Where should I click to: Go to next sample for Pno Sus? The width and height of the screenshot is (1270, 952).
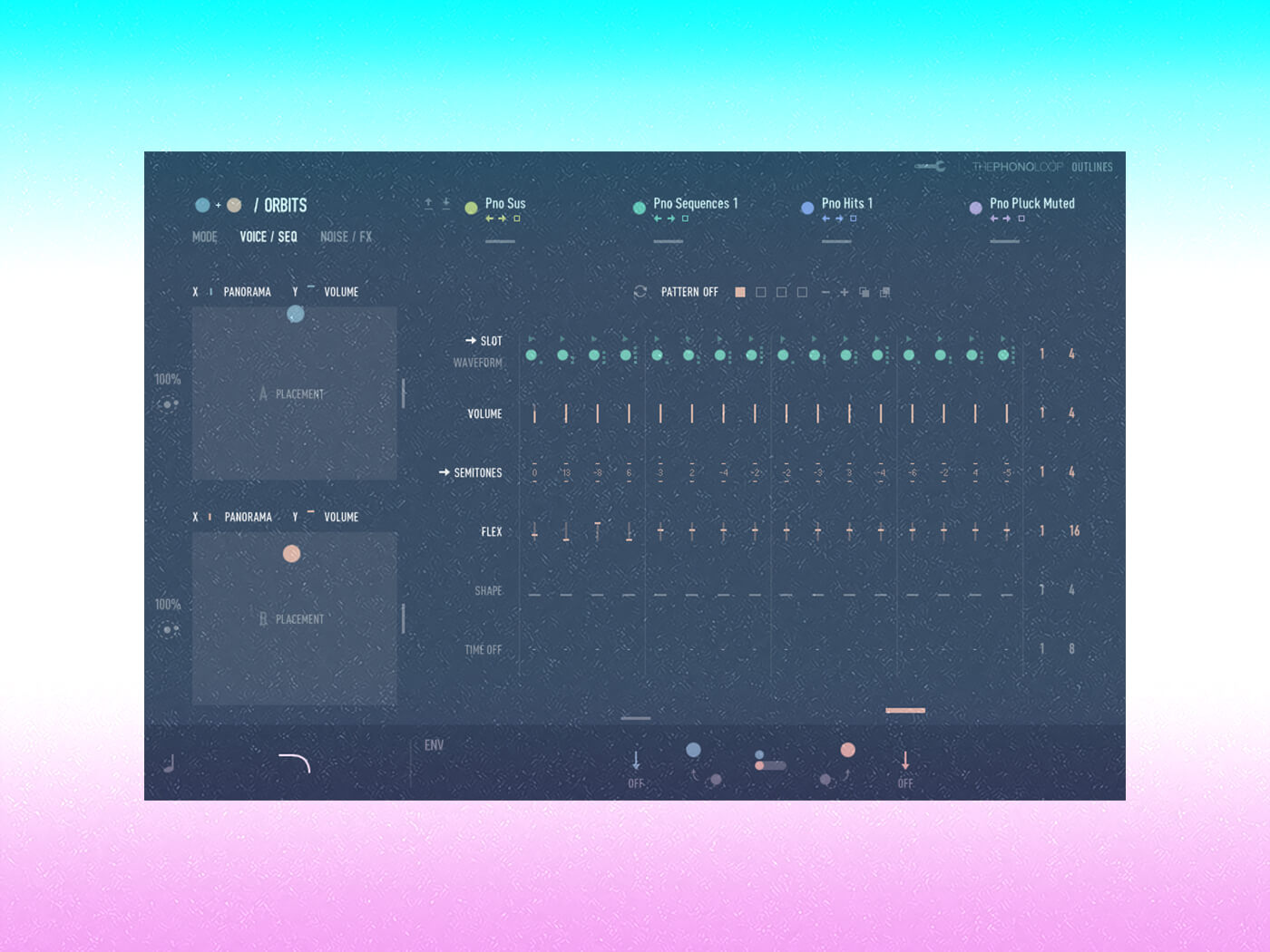(x=503, y=219)
